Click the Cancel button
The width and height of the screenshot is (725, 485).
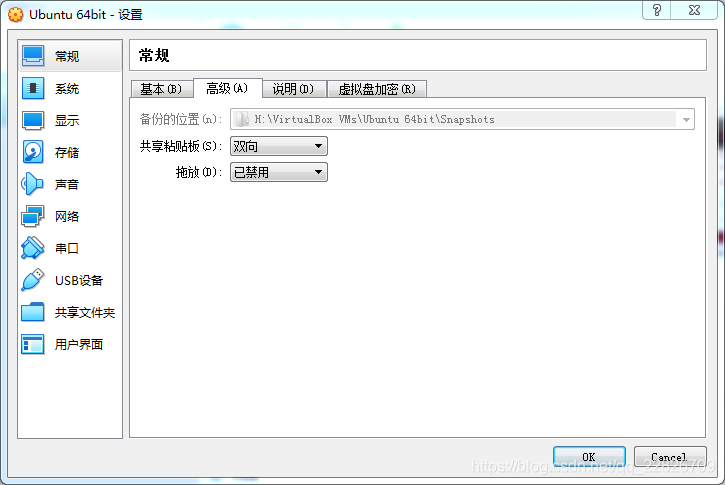click(x=670, y=457)
